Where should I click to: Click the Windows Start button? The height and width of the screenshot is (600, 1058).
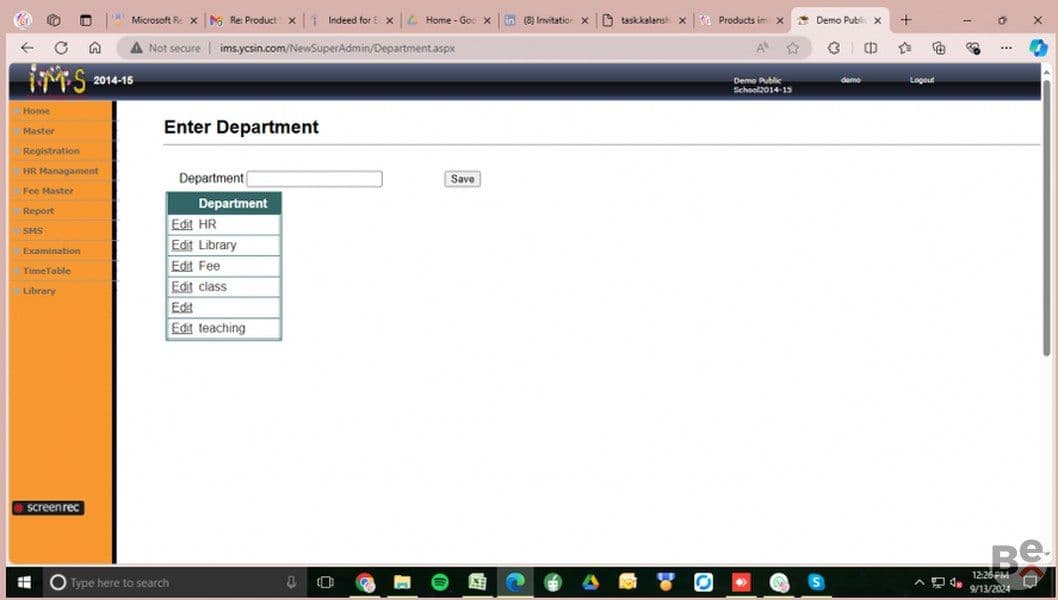coord(24,582)
